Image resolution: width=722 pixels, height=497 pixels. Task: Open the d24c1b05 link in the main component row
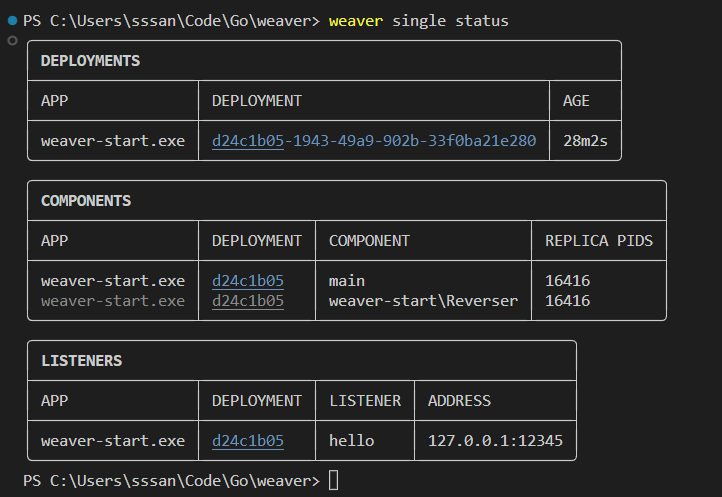click(x=248, y=281)
